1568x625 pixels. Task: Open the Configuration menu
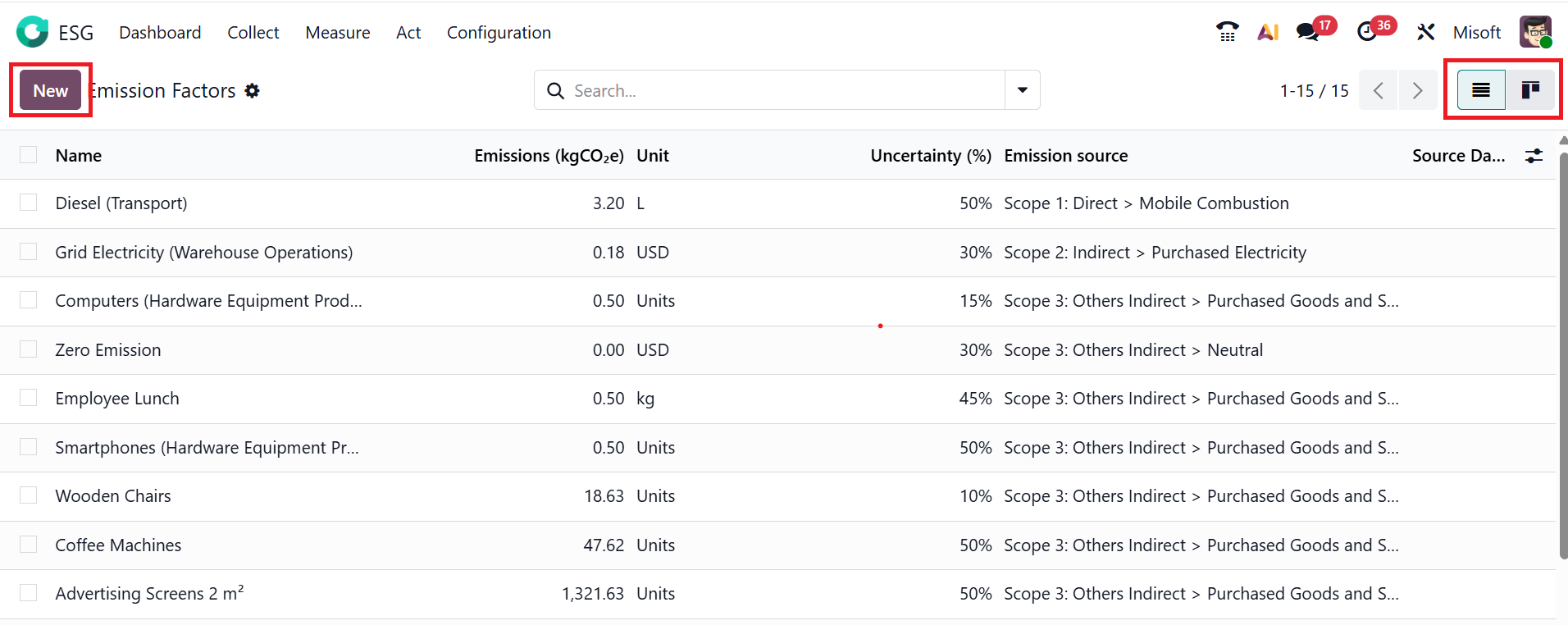point(499,33)
